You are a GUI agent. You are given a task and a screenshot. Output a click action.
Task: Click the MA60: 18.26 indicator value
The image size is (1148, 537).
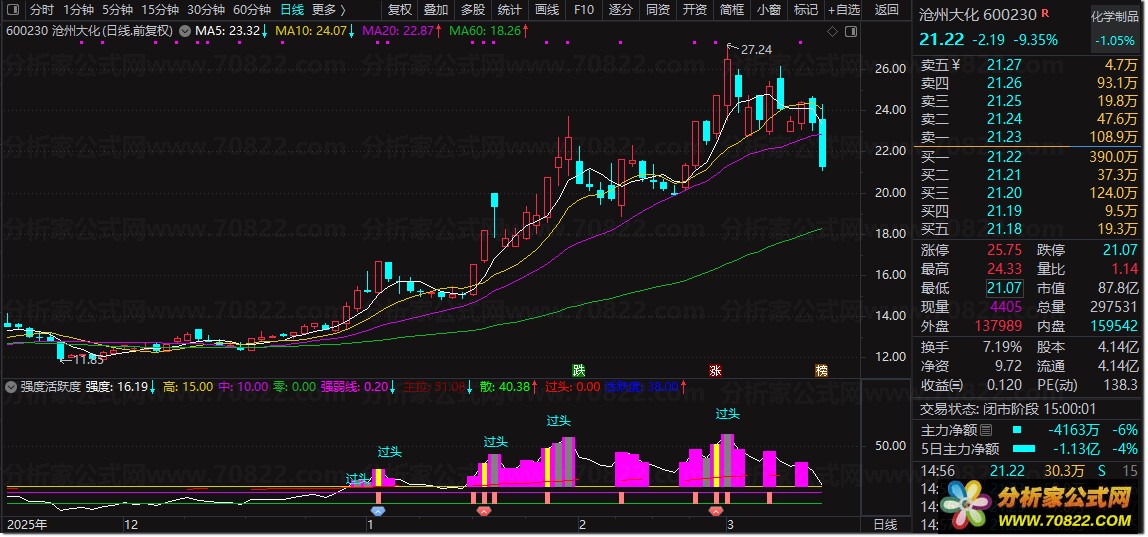488,31
